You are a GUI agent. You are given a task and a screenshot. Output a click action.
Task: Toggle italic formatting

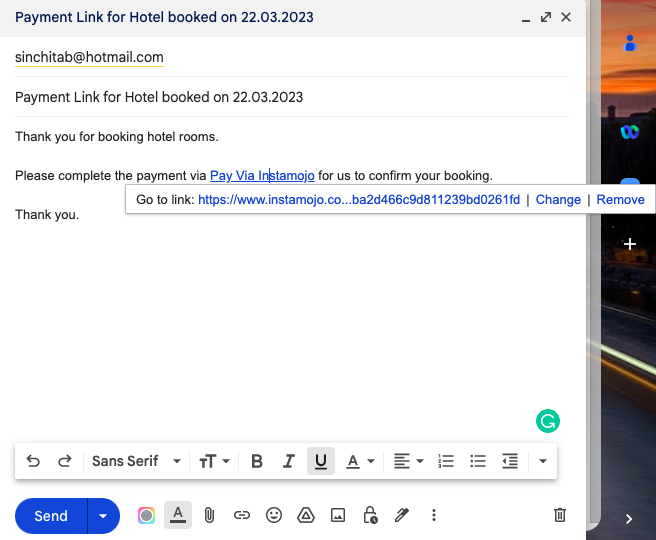coord(289,461)
